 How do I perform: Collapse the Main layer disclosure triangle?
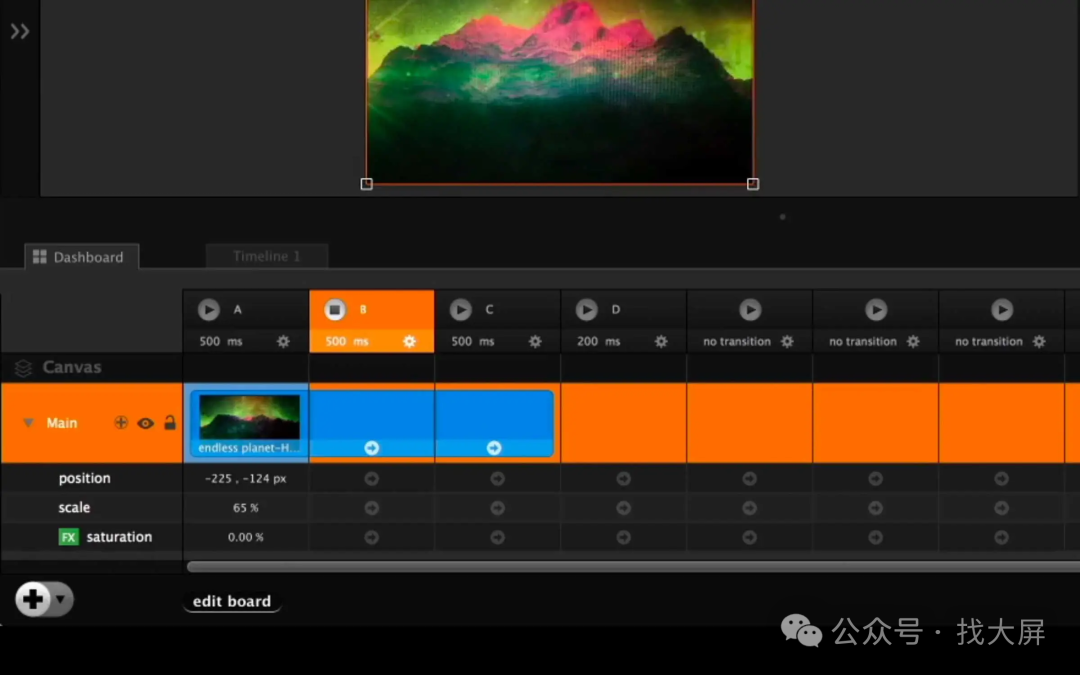pos(28,423)
